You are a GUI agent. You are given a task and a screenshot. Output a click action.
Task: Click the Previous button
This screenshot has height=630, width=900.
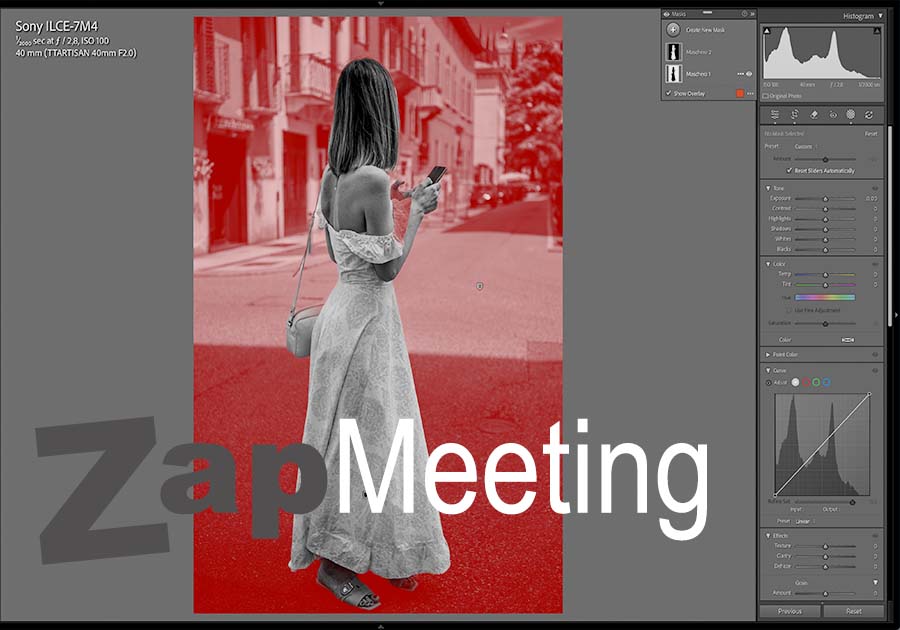[x=790, y=611]
